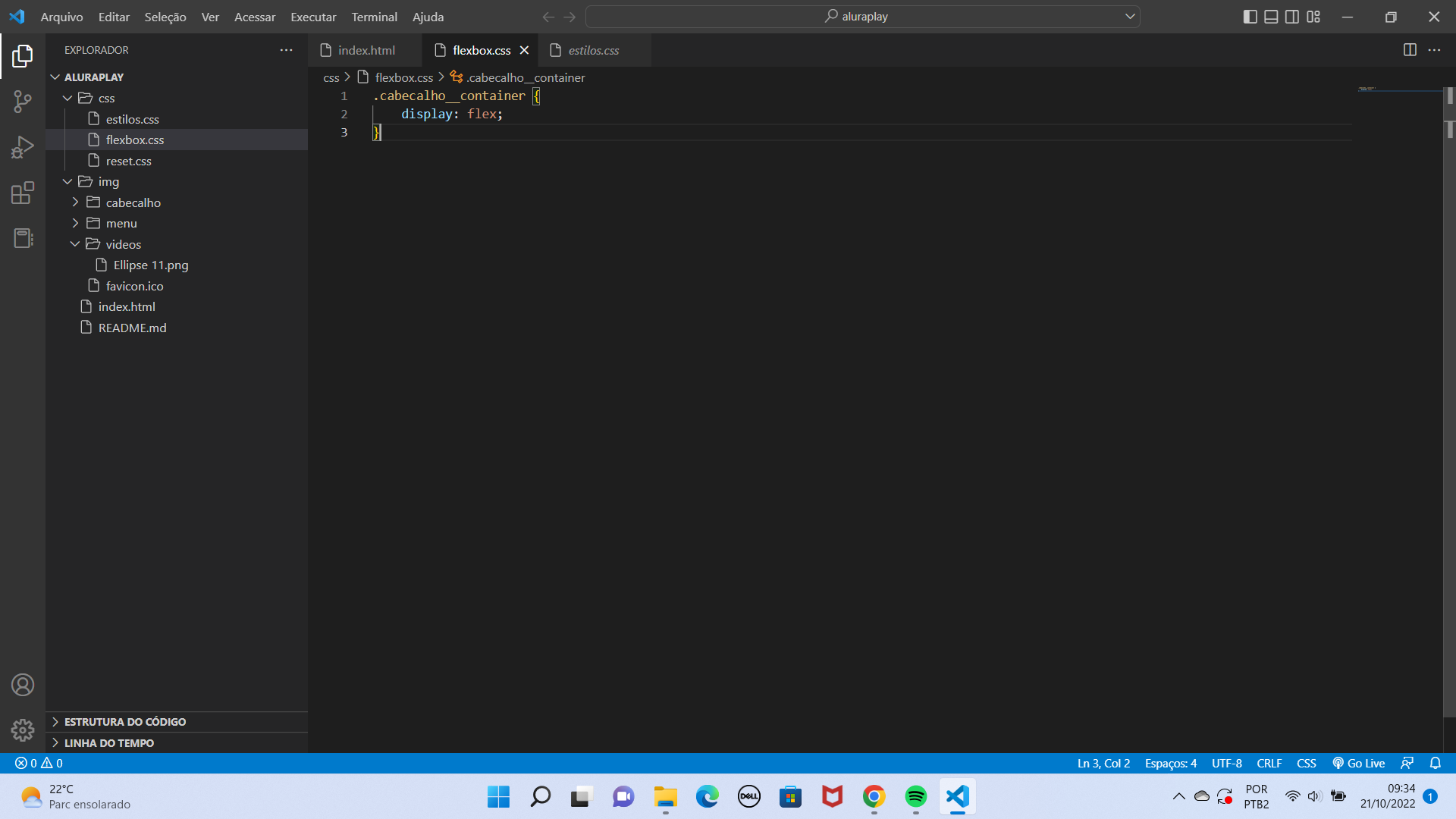The width and height of the screenshot is (1456, 819).
Task: Open Ellipse 11.png in the file tree
Action: (177, 265)
